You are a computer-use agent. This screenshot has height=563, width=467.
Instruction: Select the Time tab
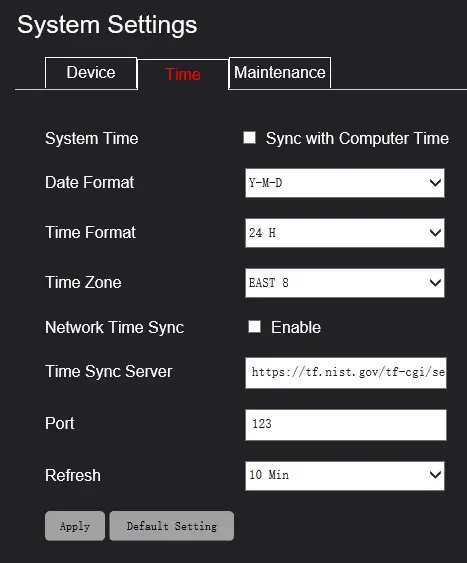pos(183,74)
